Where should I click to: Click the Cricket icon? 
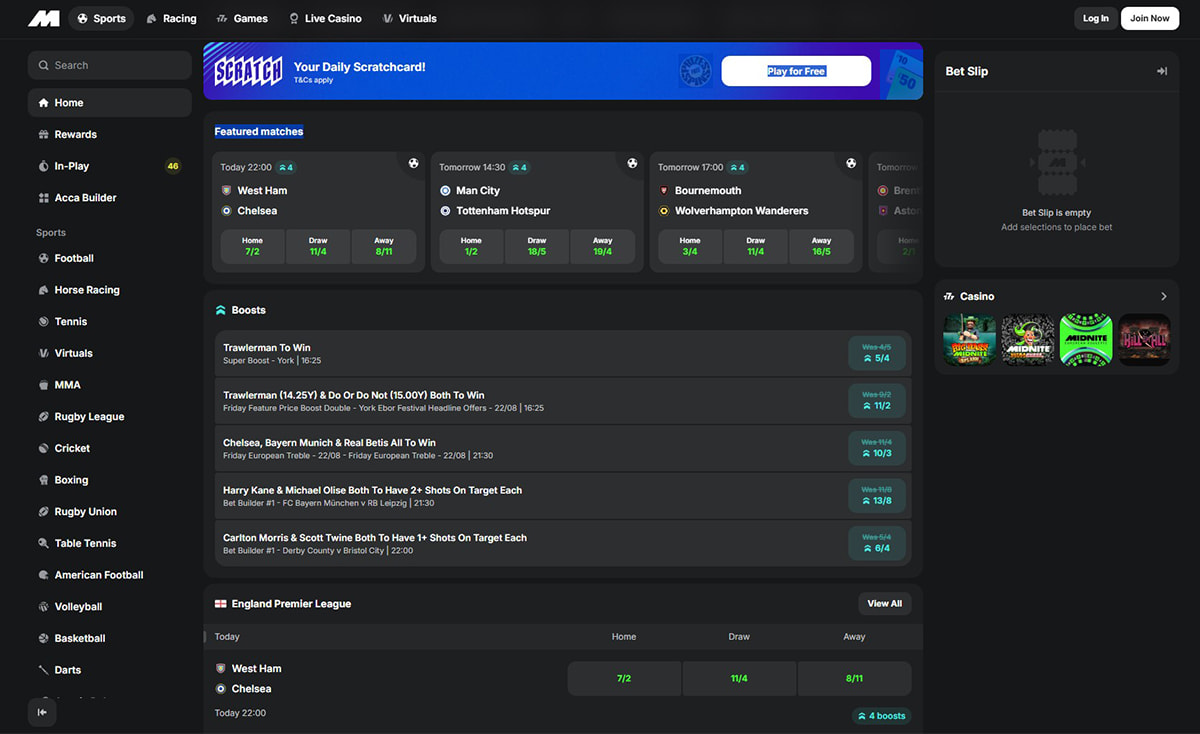(x=43, y=448)
